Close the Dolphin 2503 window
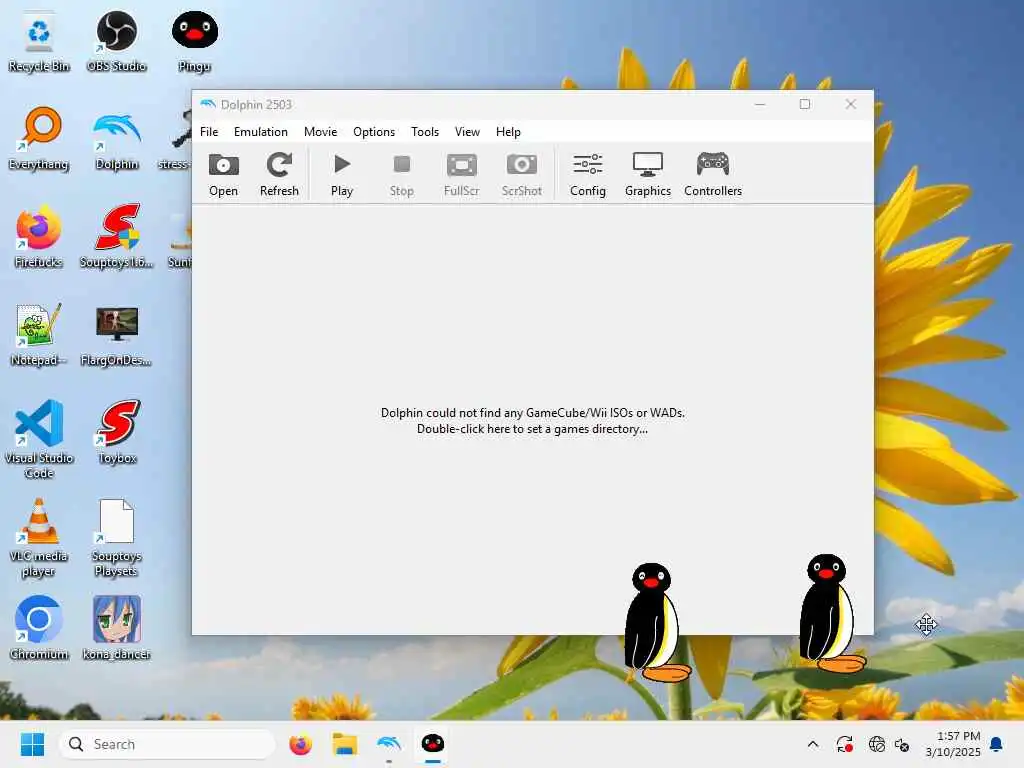 tap(850, 104)
